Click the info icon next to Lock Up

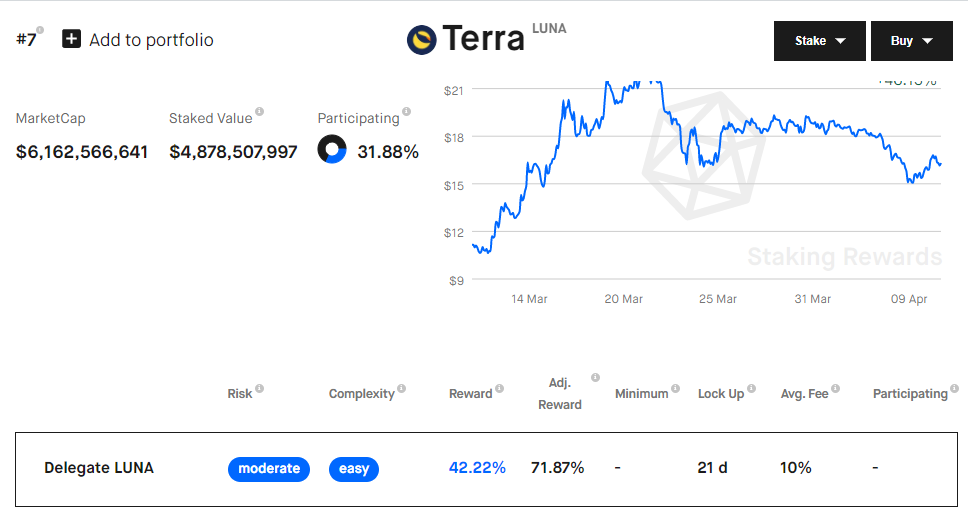751,388
